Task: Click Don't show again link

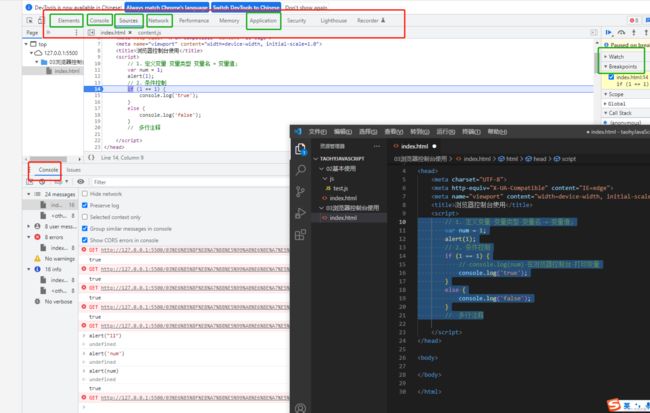Action: click(306, 7)
